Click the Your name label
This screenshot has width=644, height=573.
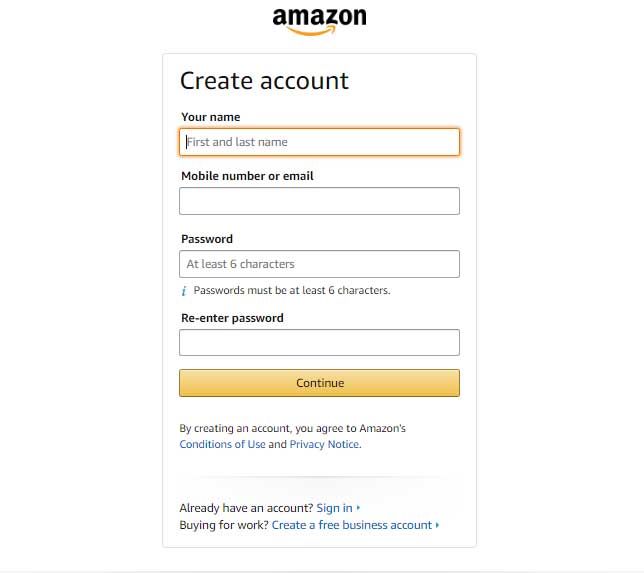211,117
